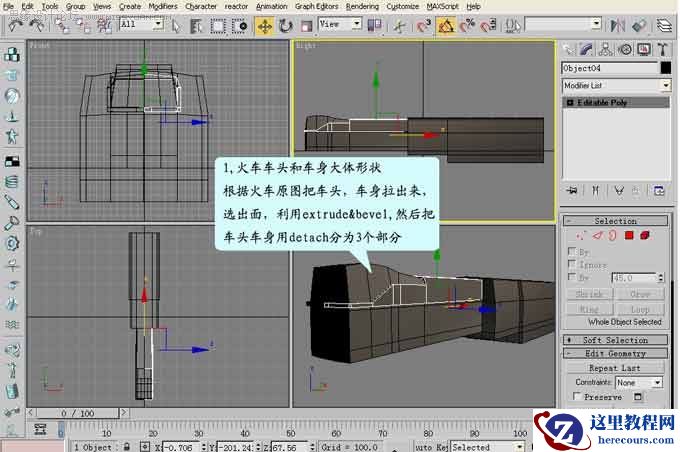Open the Create command panel tab

pos(569,49)
